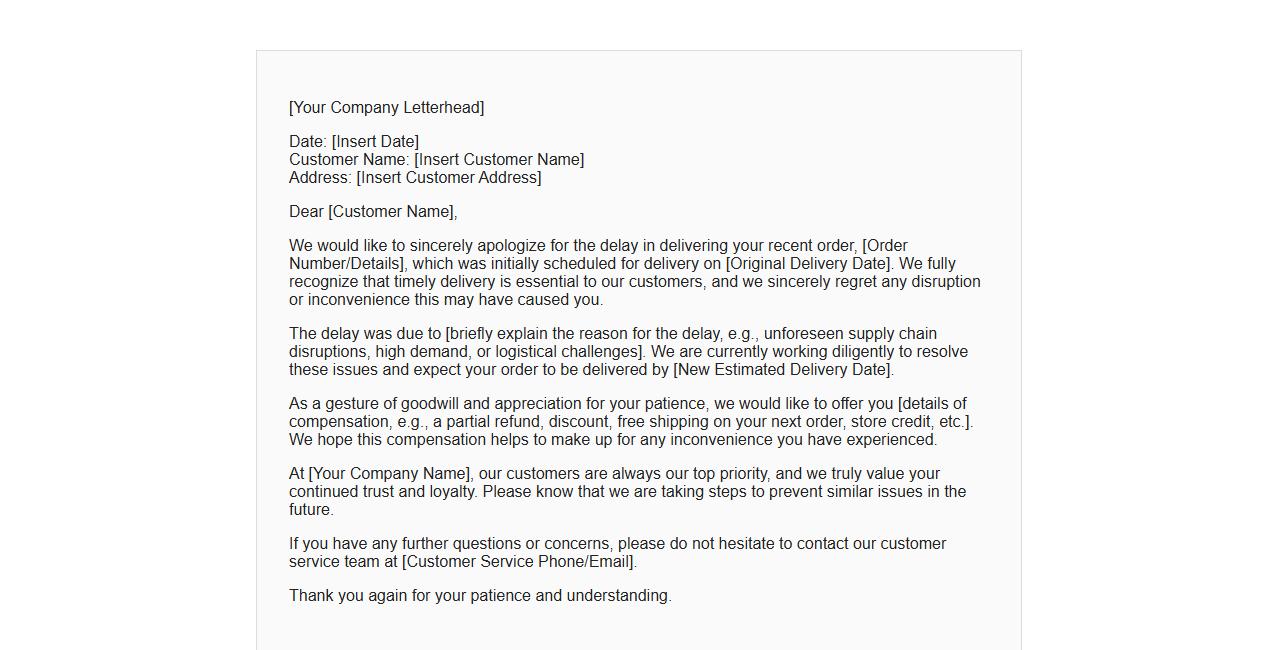The height and width of the screenshot is (650, 1278).
Task: Click the "Thank you again" closing line
Action: (x=480, y=596)
